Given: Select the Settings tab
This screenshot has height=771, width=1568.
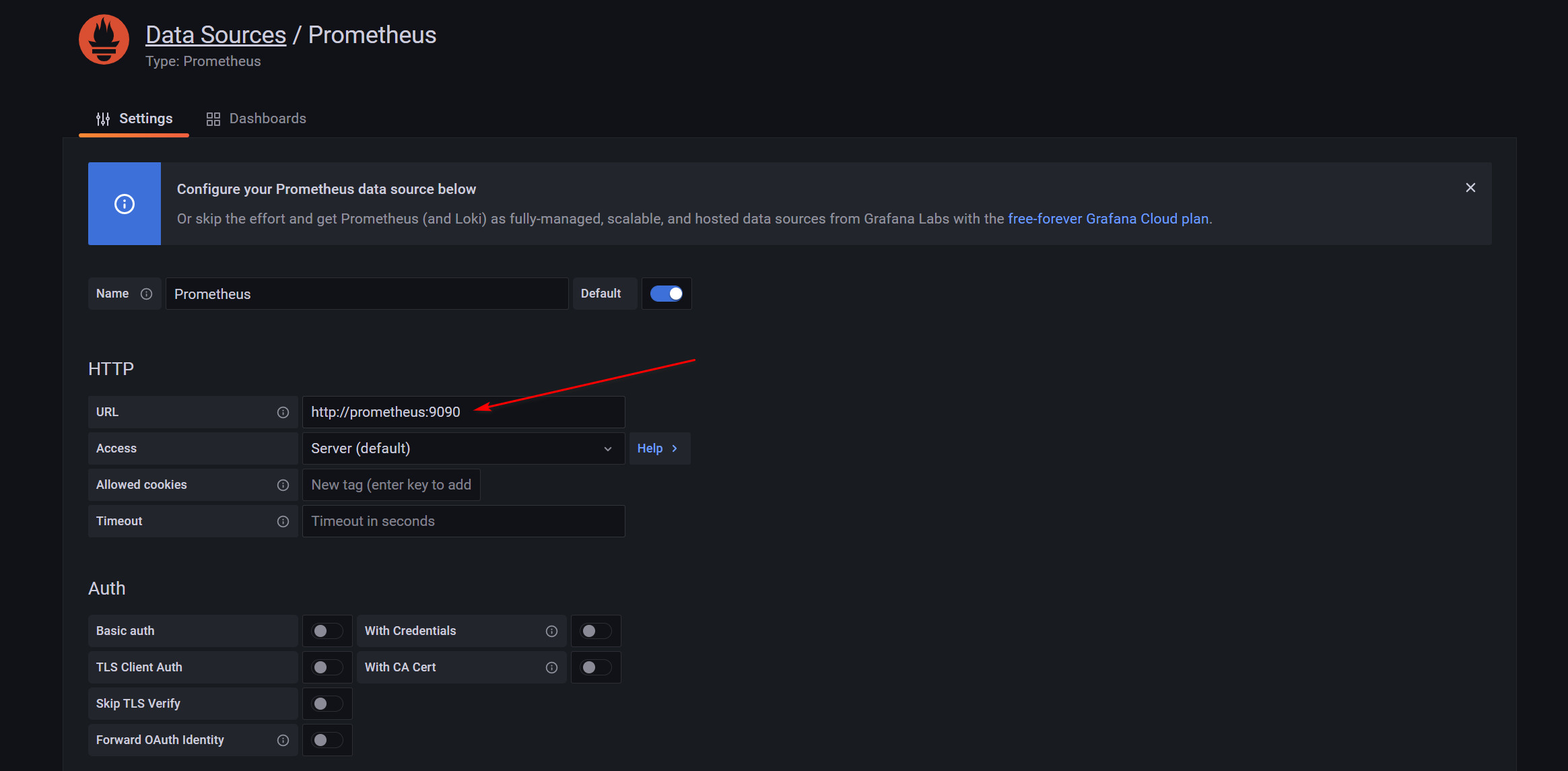Looking at the screenshot, I should coord(135,119).
